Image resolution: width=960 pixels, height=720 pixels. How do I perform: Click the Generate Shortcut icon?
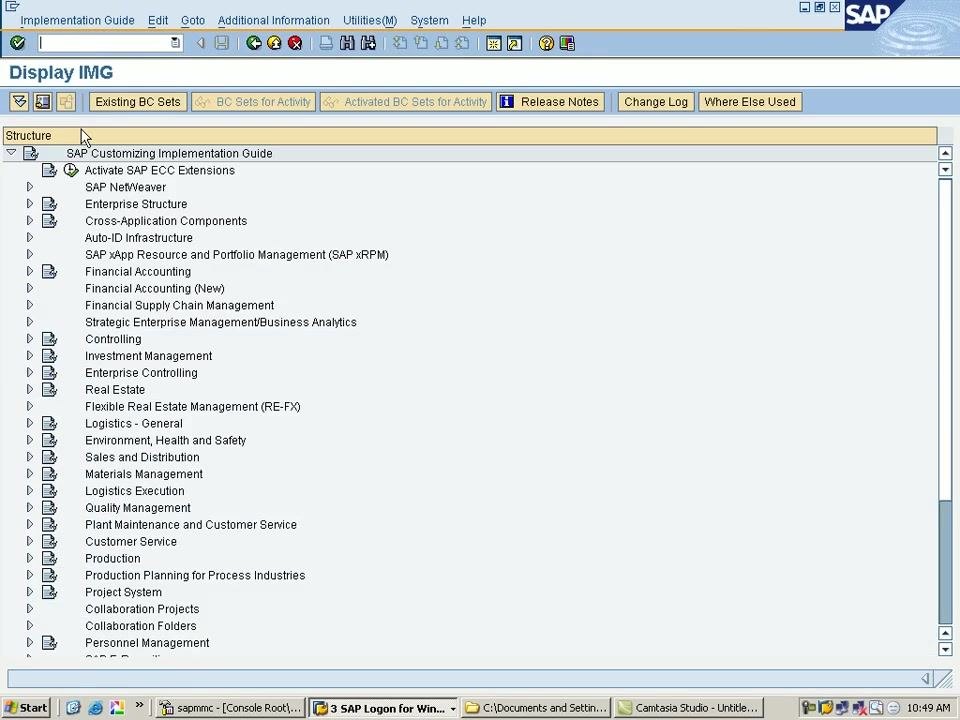514,43
